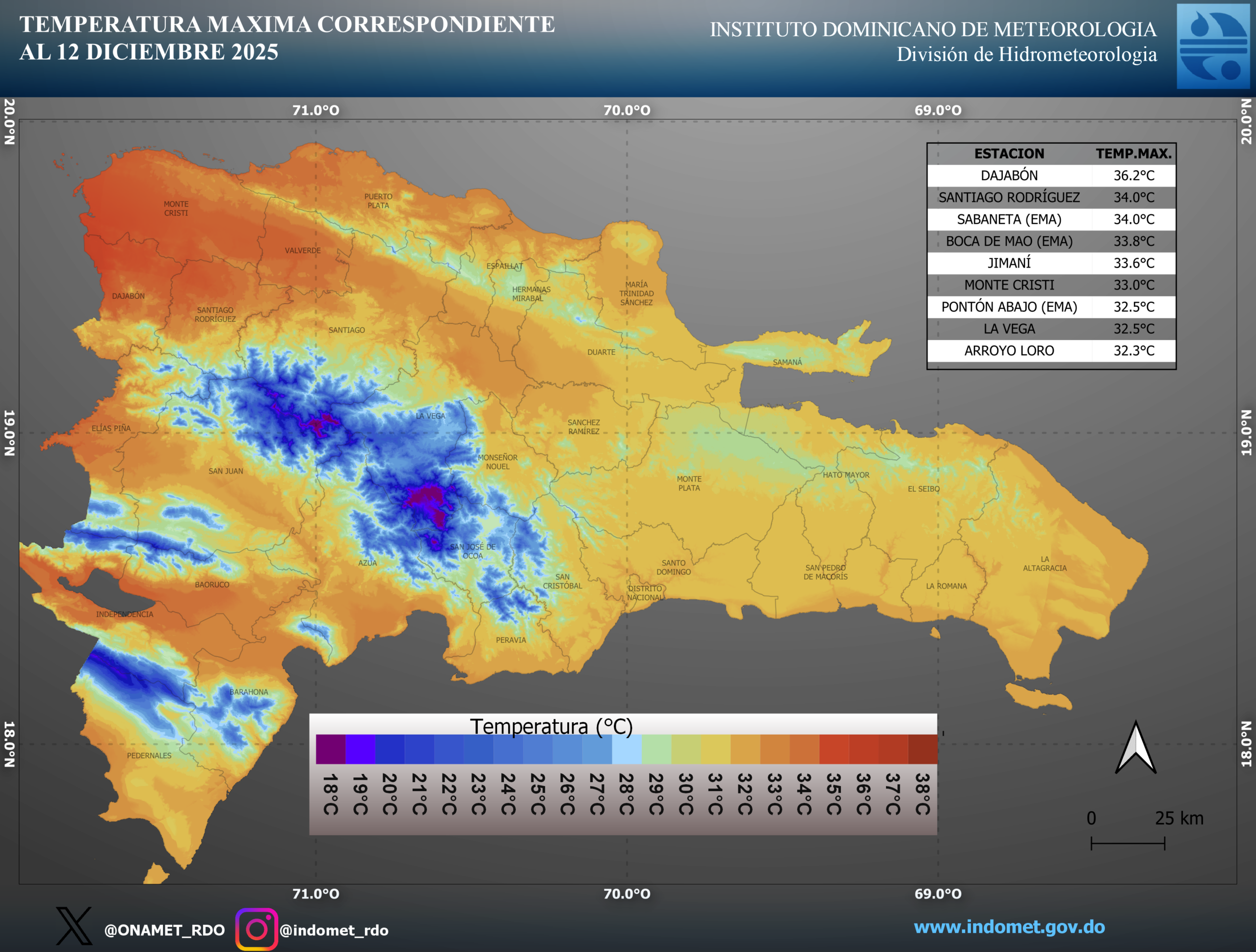The image size is (1256, 952).
Task: Click the @ONAMET_RDO handle text
Action: (164, 930)
